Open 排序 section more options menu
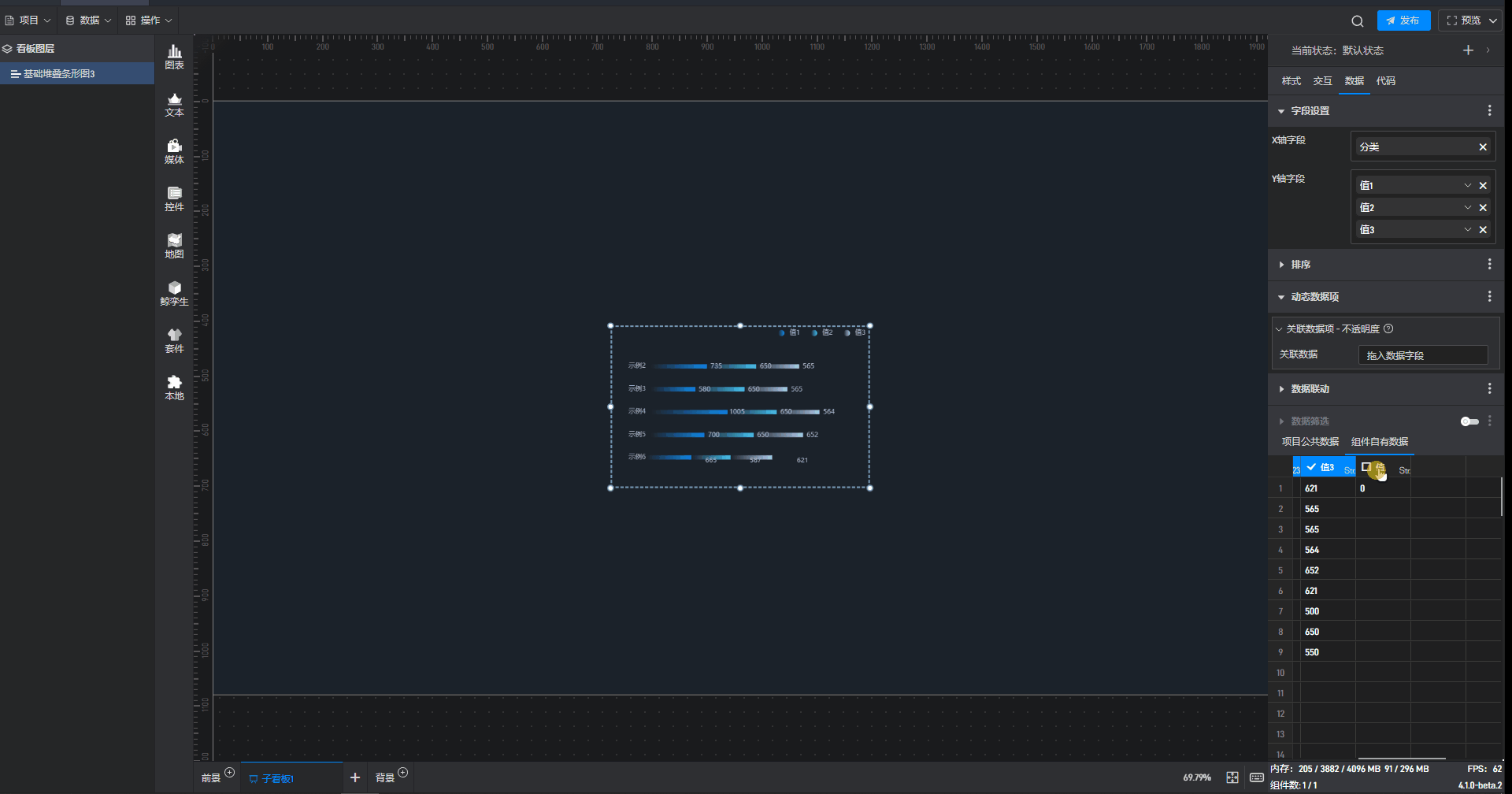The image size is (1512, 794). [x=1489, y=265]
